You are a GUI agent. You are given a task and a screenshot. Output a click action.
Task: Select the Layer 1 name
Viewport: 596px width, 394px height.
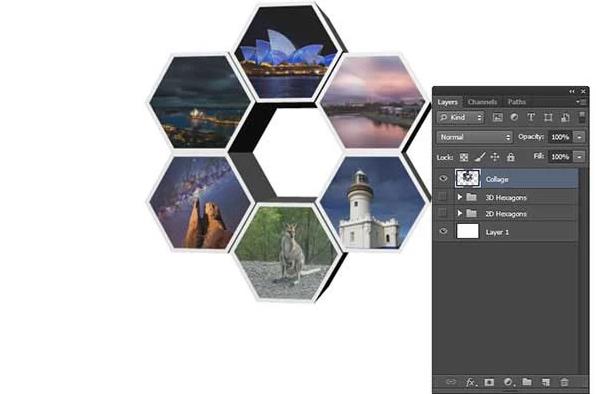click(497, 232)
